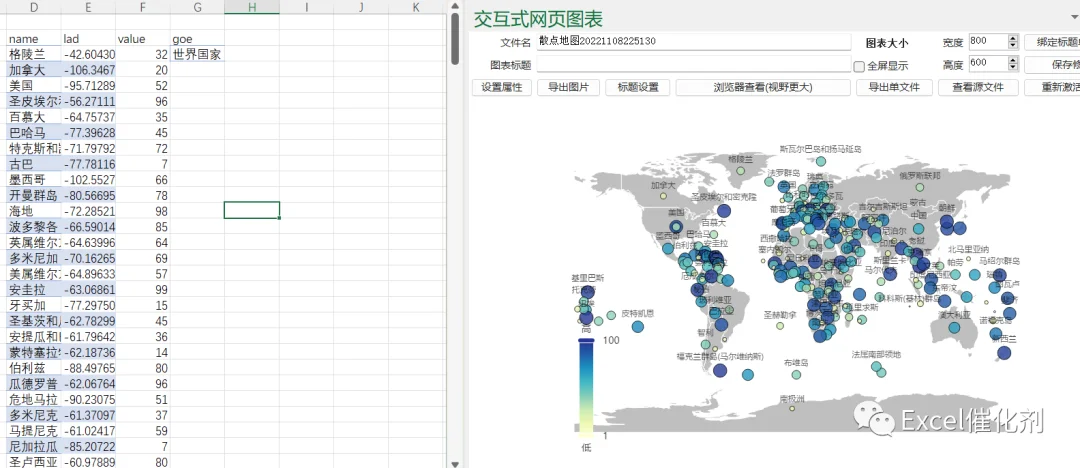Click the 导出图片 button
1080x468 pixels.
coord(568,88)
